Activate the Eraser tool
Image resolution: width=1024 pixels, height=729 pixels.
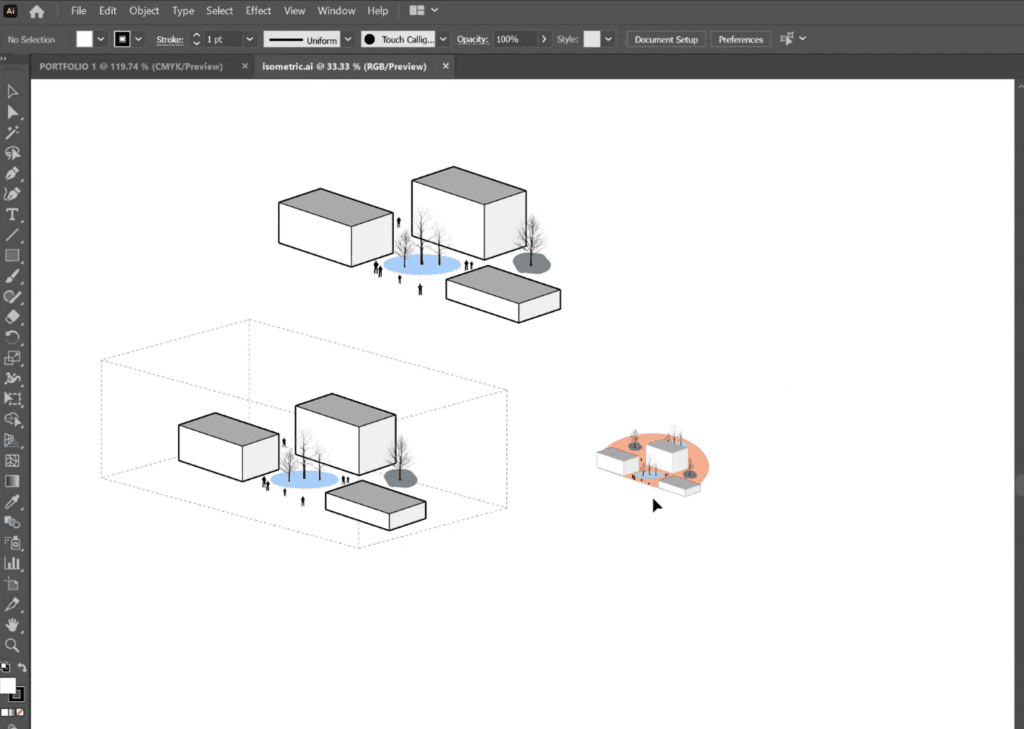pos(13,317)
